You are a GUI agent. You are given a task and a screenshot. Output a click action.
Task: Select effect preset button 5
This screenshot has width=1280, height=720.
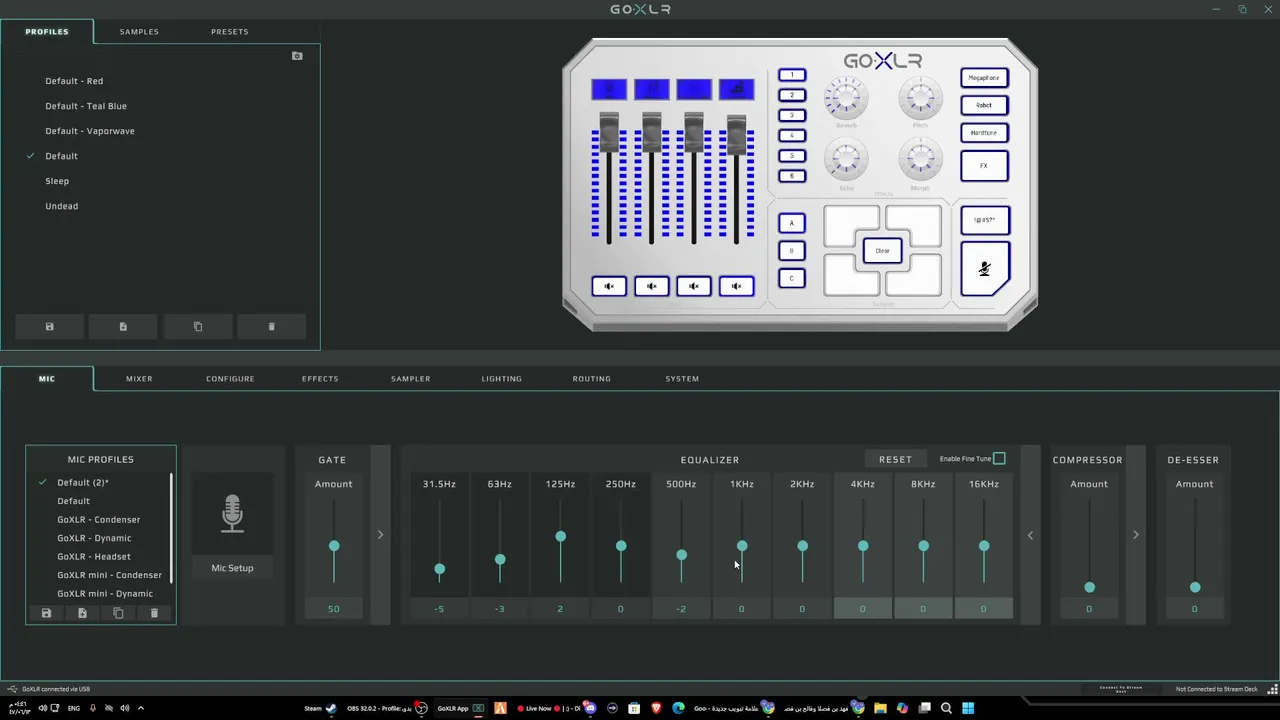coord(792,156)
